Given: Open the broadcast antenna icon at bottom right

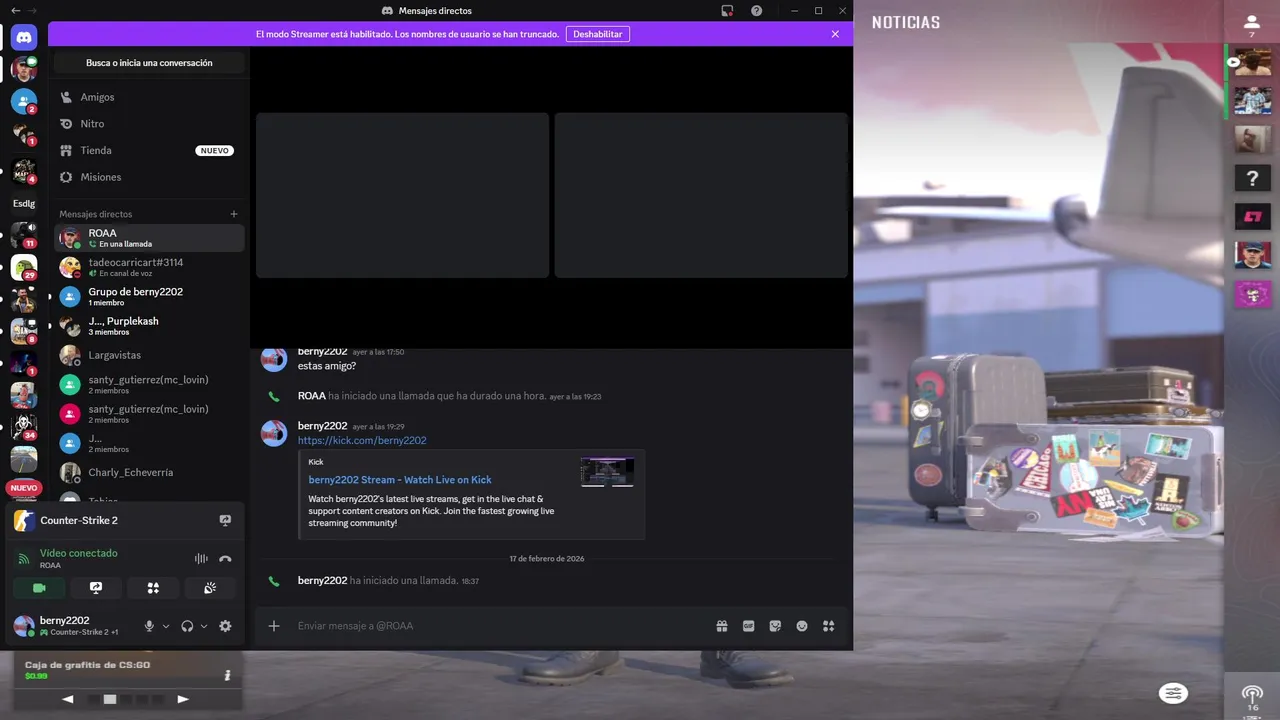Looking at the screenshot, I should tap(1252, 693).
